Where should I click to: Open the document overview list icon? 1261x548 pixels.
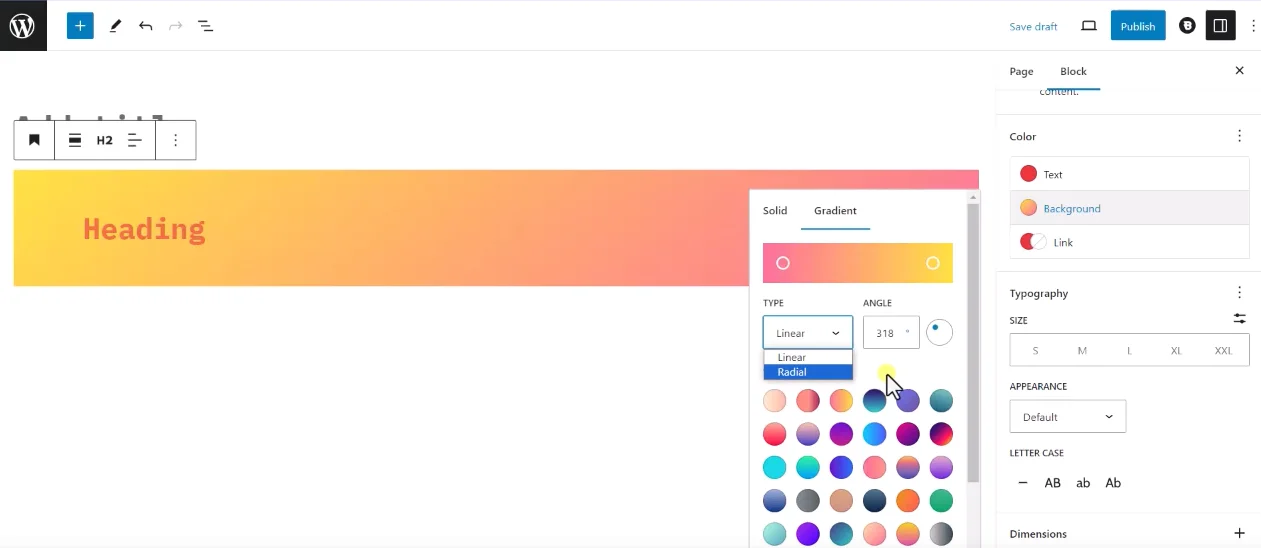click(x=205, y=26)
